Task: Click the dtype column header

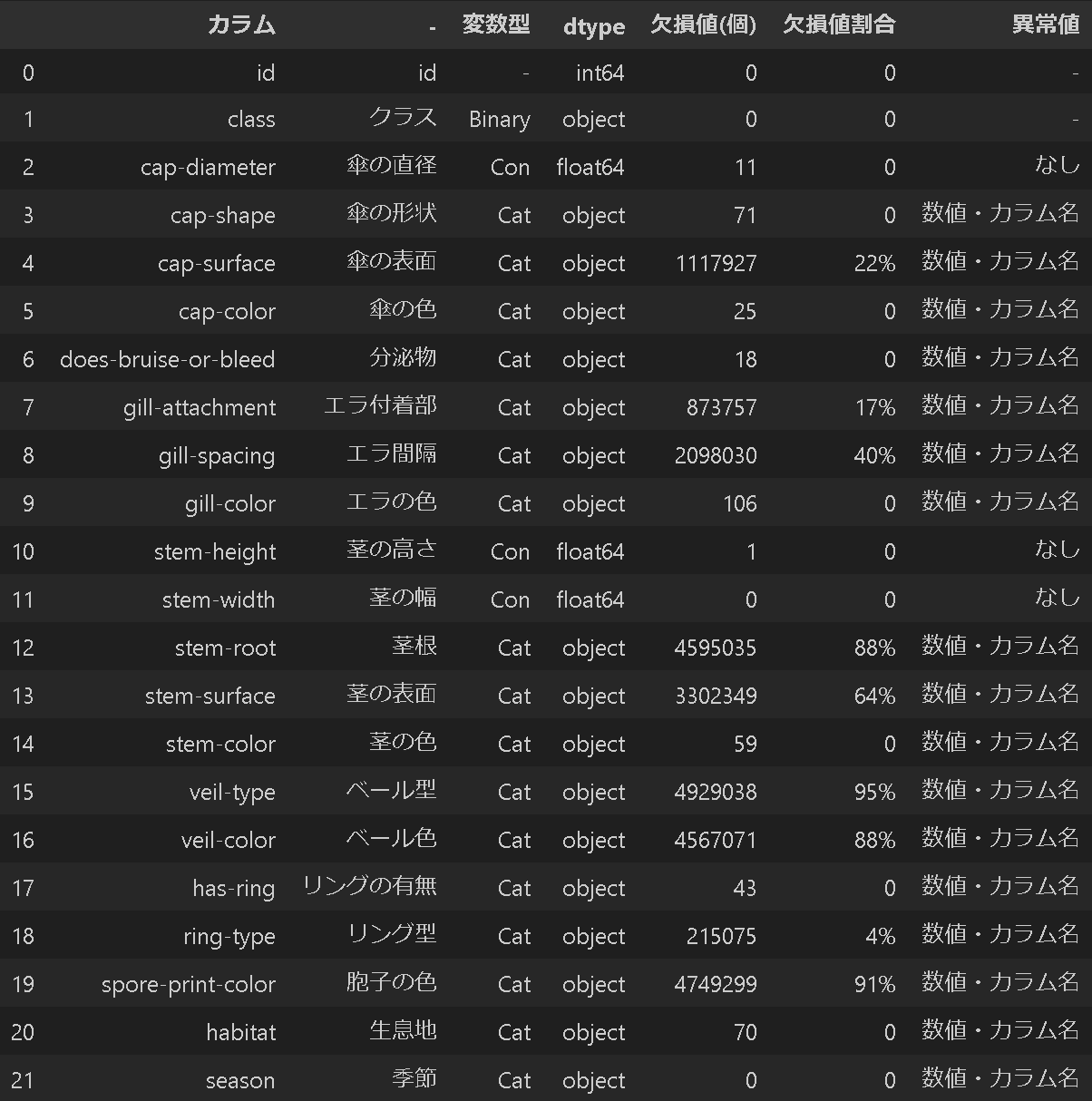Action: tap(594, 25)
